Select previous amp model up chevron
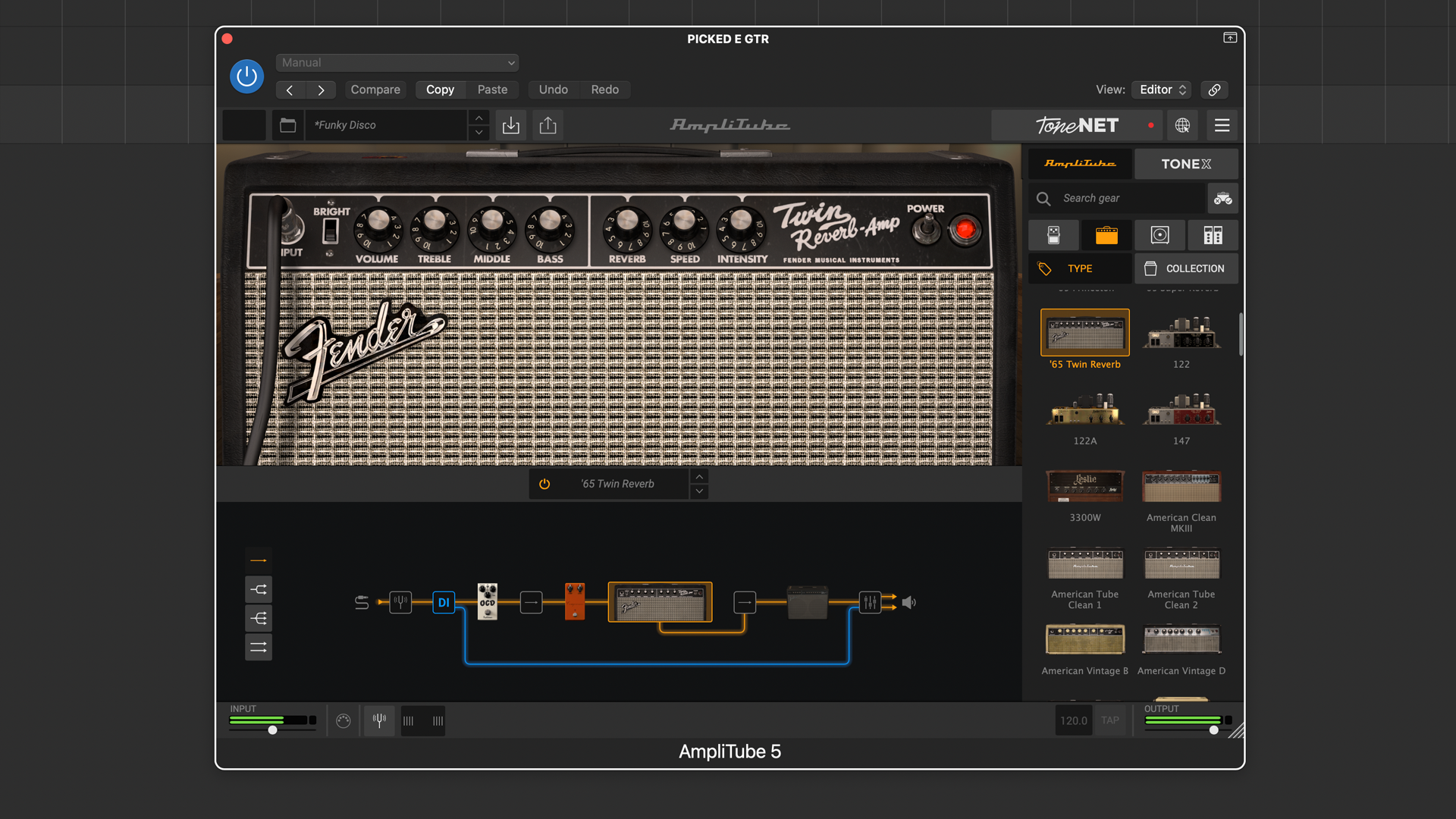The image size is (1456, 819). pos(699,476)
